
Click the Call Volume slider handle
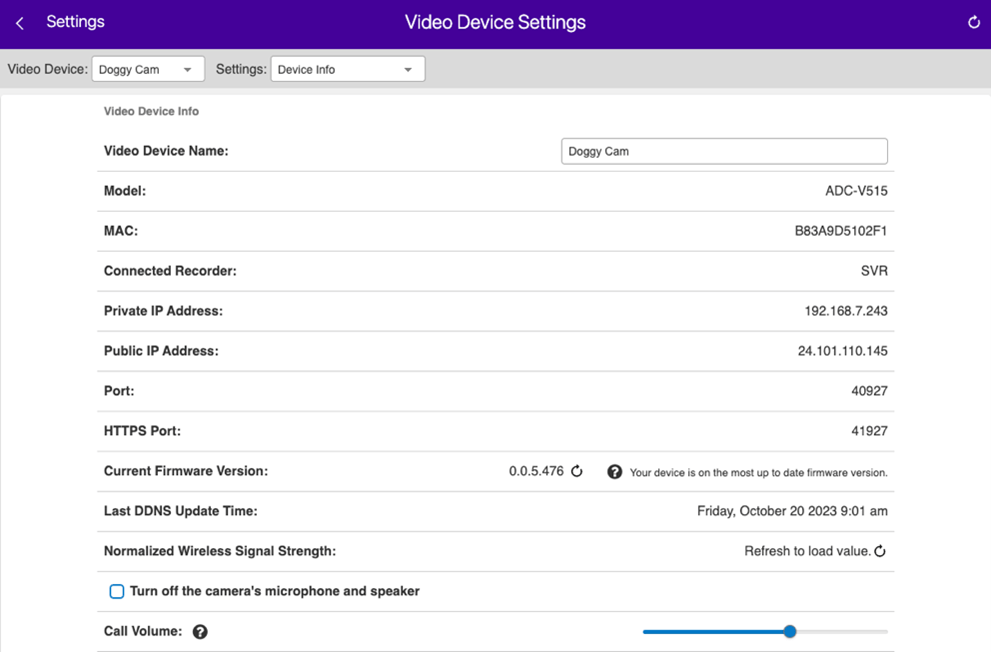pos(790,631)
